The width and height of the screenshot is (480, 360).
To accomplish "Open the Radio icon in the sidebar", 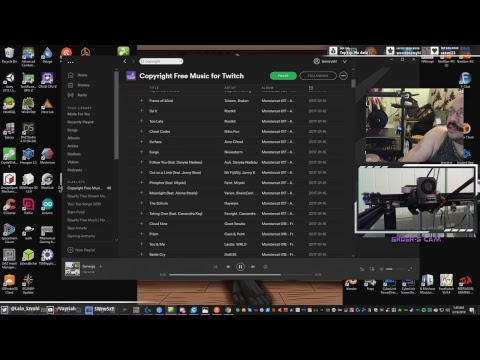I will coord(71,95).
